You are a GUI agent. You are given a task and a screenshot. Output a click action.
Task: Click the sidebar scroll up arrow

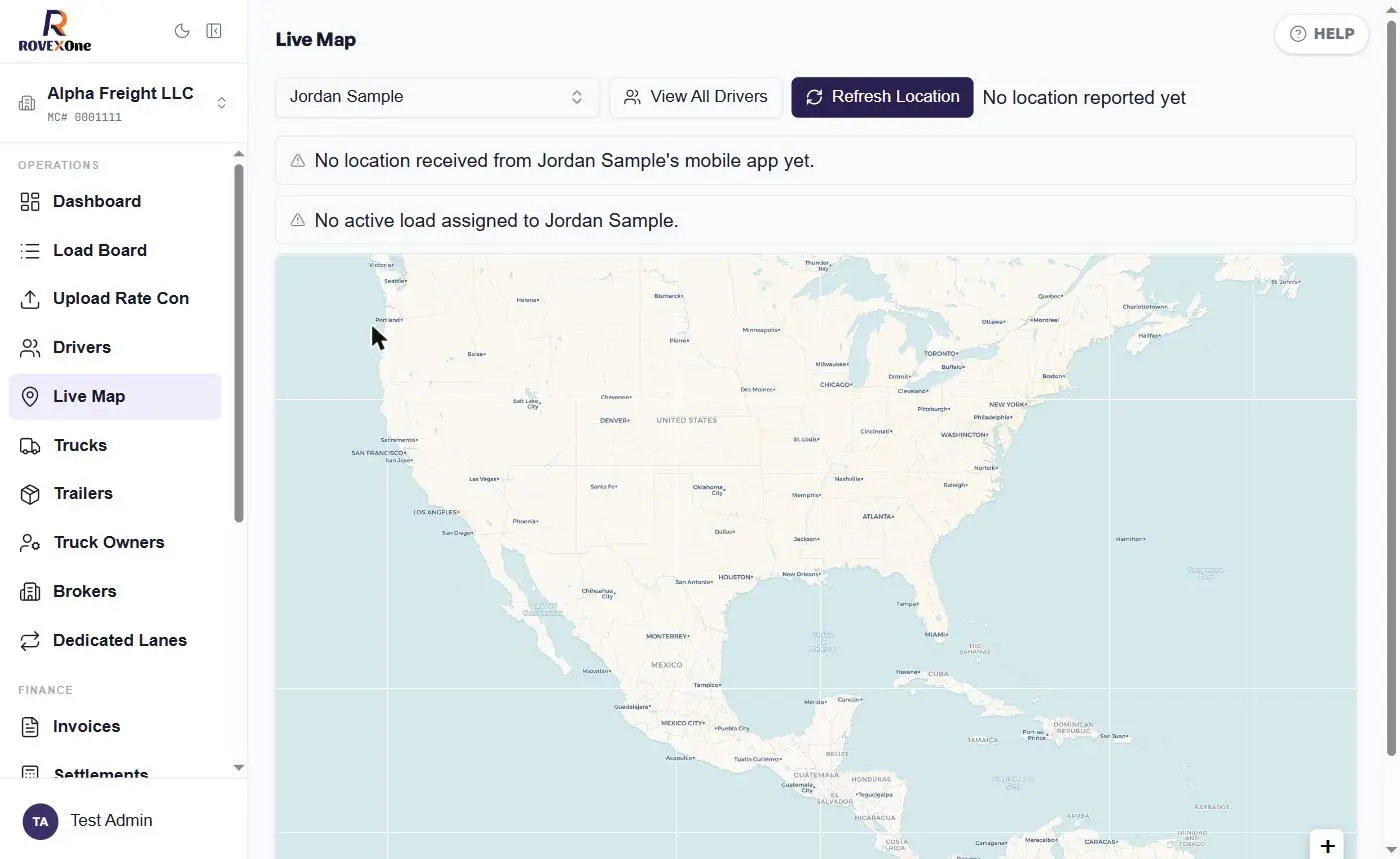[238, 154]
